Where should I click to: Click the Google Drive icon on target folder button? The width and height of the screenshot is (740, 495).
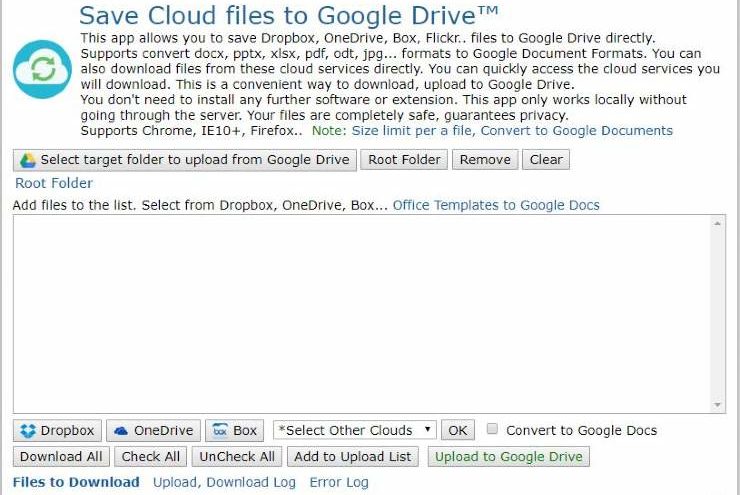click(x=27, y=160)
